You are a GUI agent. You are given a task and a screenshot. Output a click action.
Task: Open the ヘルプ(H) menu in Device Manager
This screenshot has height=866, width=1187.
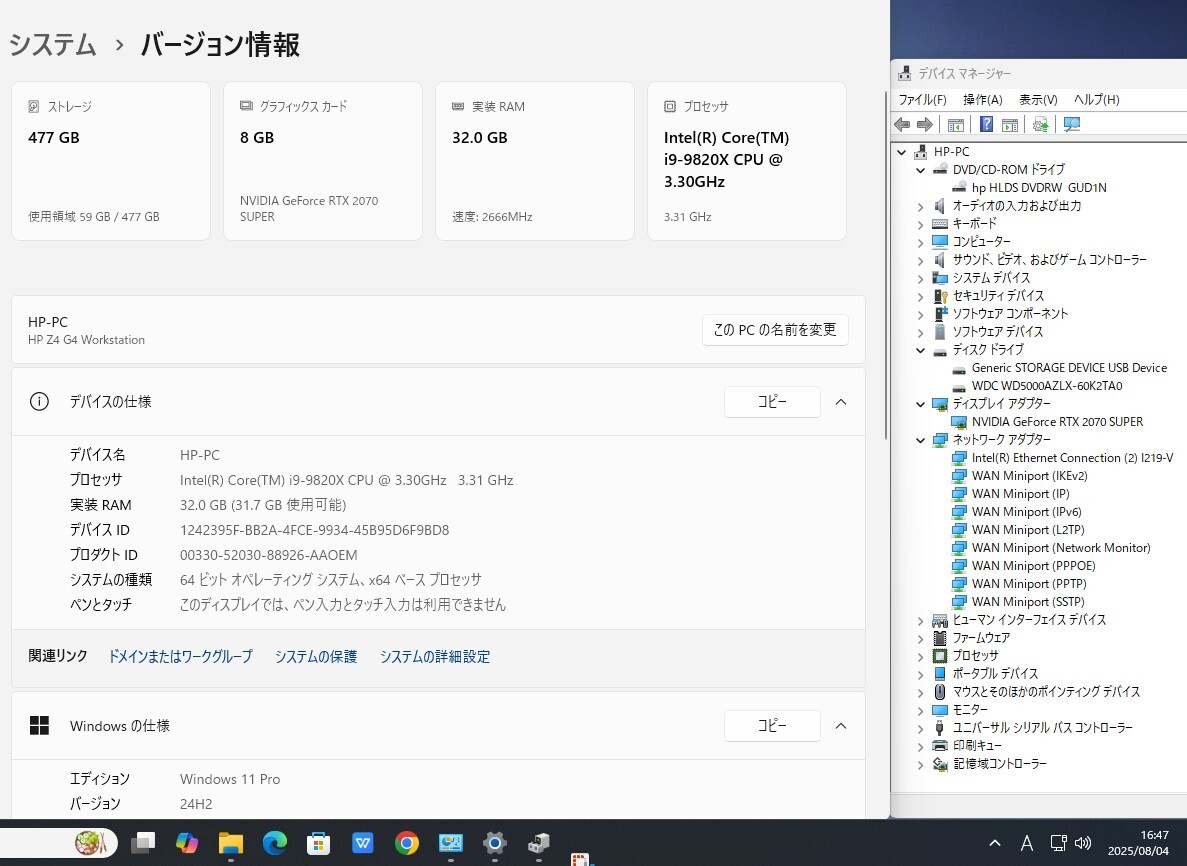1096,100
